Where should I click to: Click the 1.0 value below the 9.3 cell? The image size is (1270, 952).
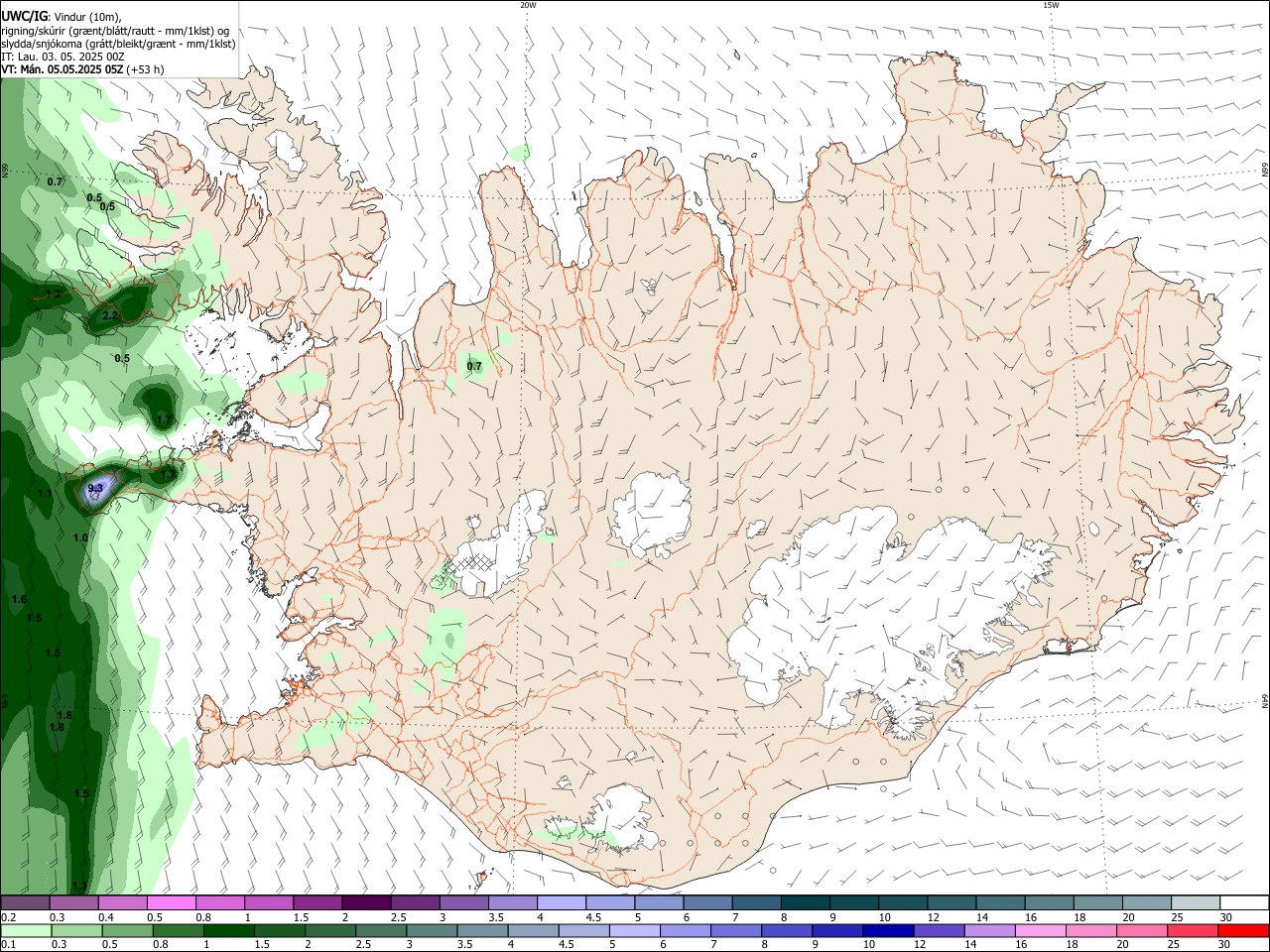[80, 537]
